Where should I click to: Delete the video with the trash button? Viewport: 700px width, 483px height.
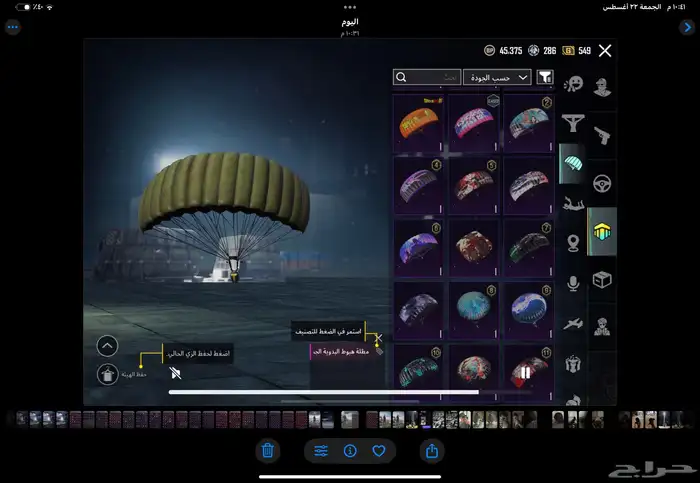pos(268,450)
